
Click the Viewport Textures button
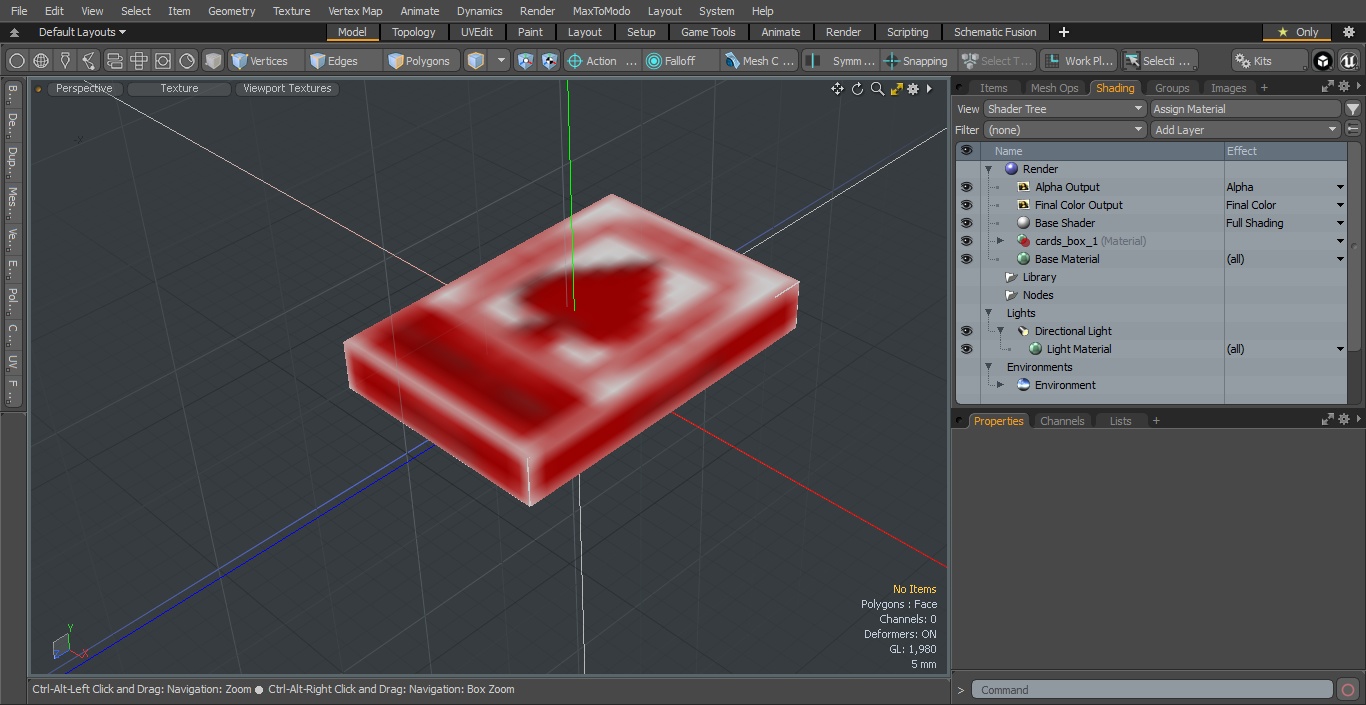point(287,88)
